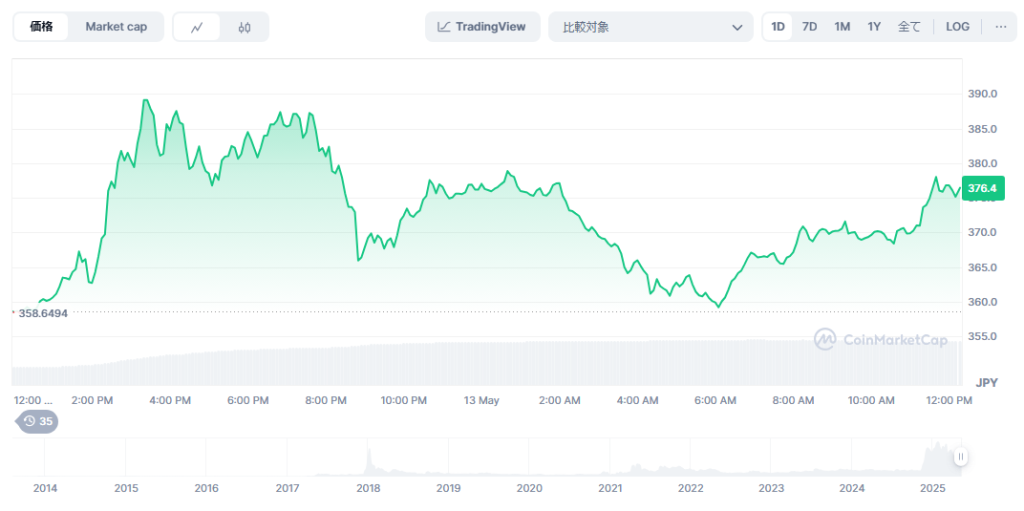Click the green 376.4 current price label

click(982, 188)
